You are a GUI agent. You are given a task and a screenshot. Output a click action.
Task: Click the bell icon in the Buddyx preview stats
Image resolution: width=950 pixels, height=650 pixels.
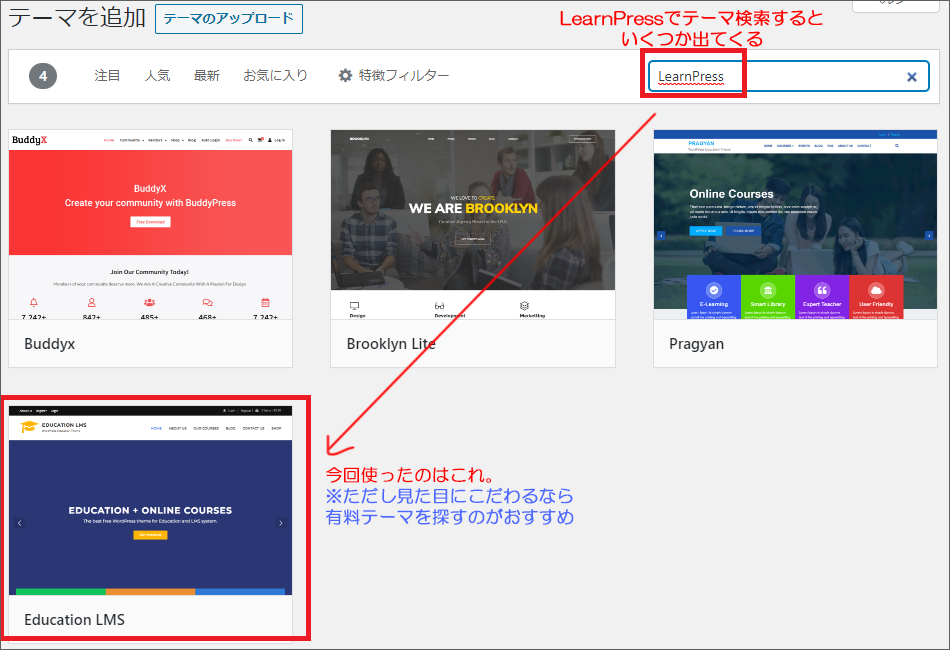33,303
